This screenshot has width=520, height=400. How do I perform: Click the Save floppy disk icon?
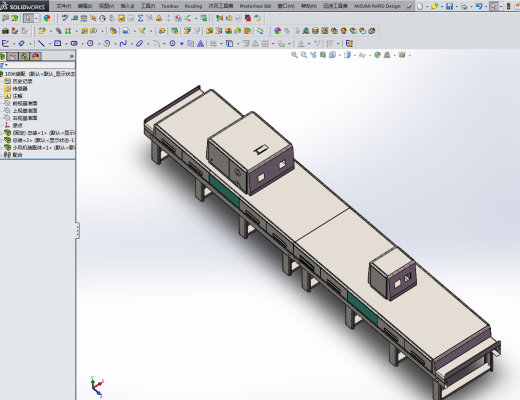[x=449, y=6]
